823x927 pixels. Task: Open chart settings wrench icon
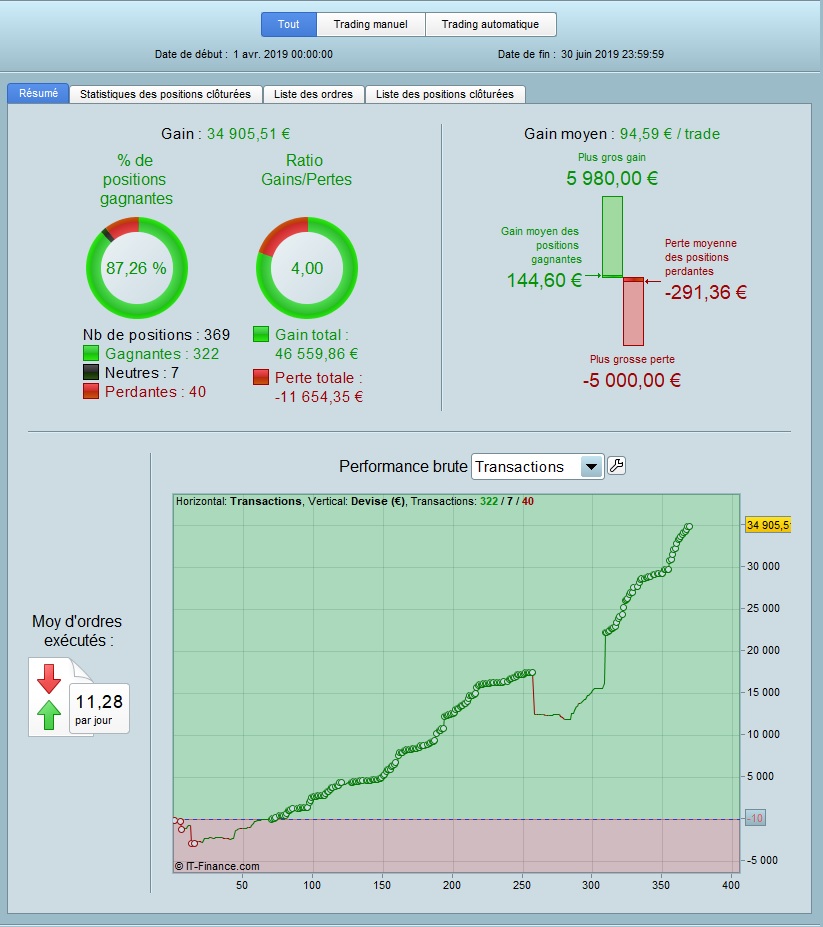(x=616, y=466)
